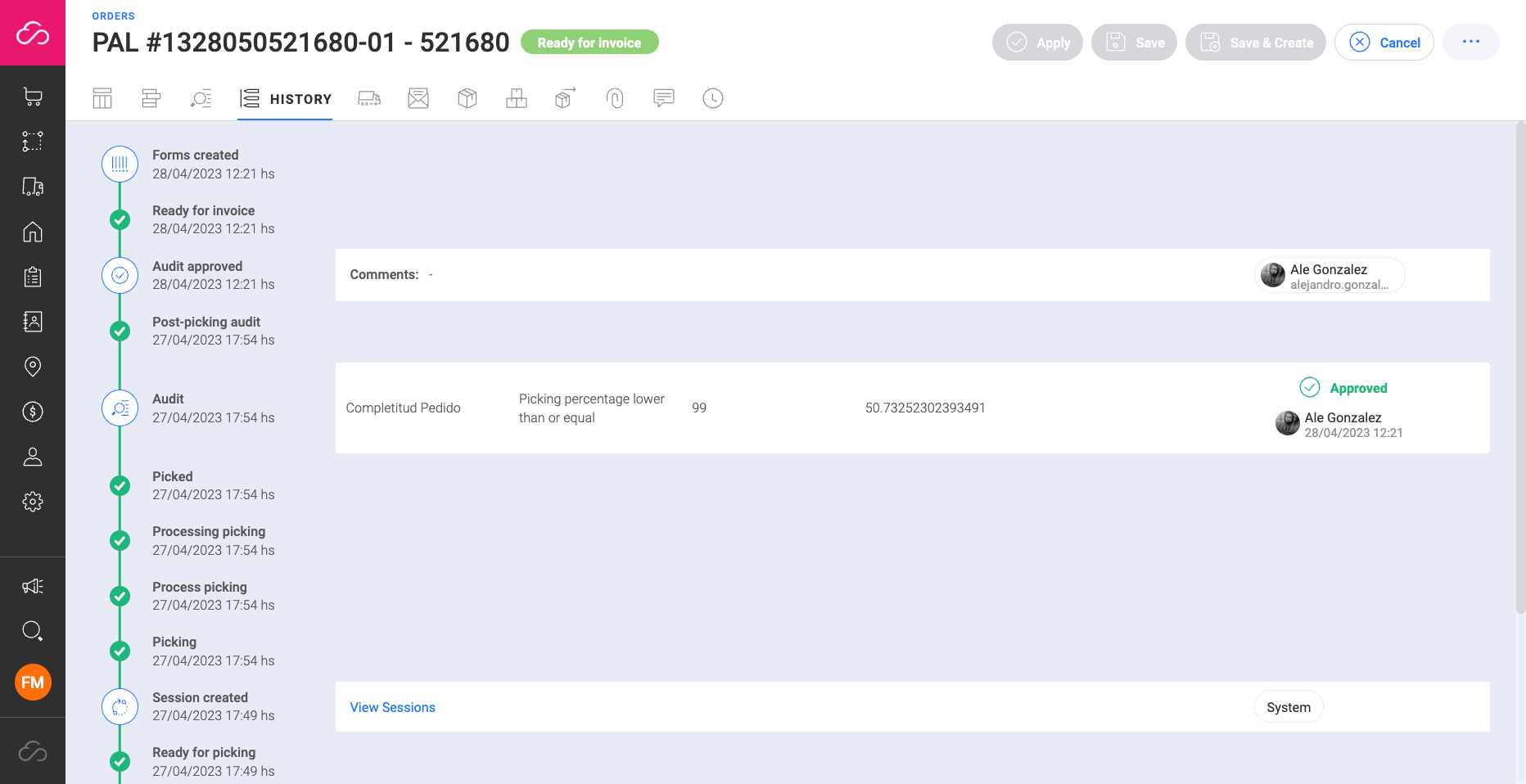Open the paperclip attachments tab
This screenshot has height=784, width=1526.
615,98
